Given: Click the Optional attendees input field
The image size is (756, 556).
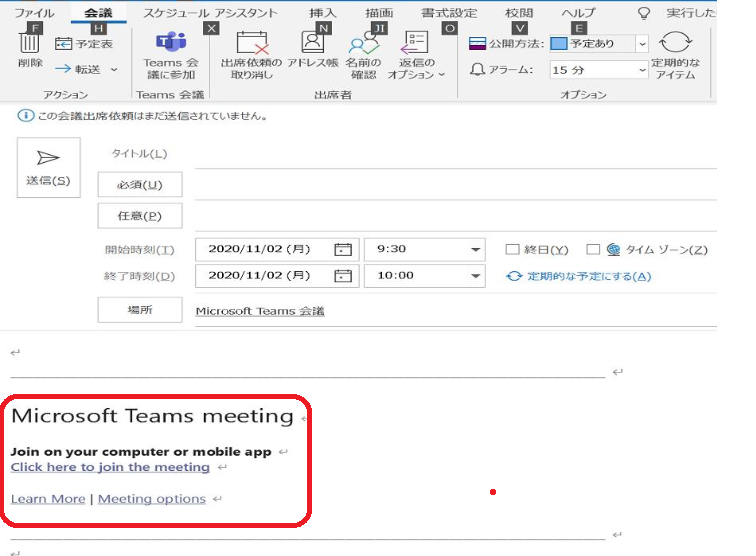Looking at the screenshot, I should coord(456,217).
